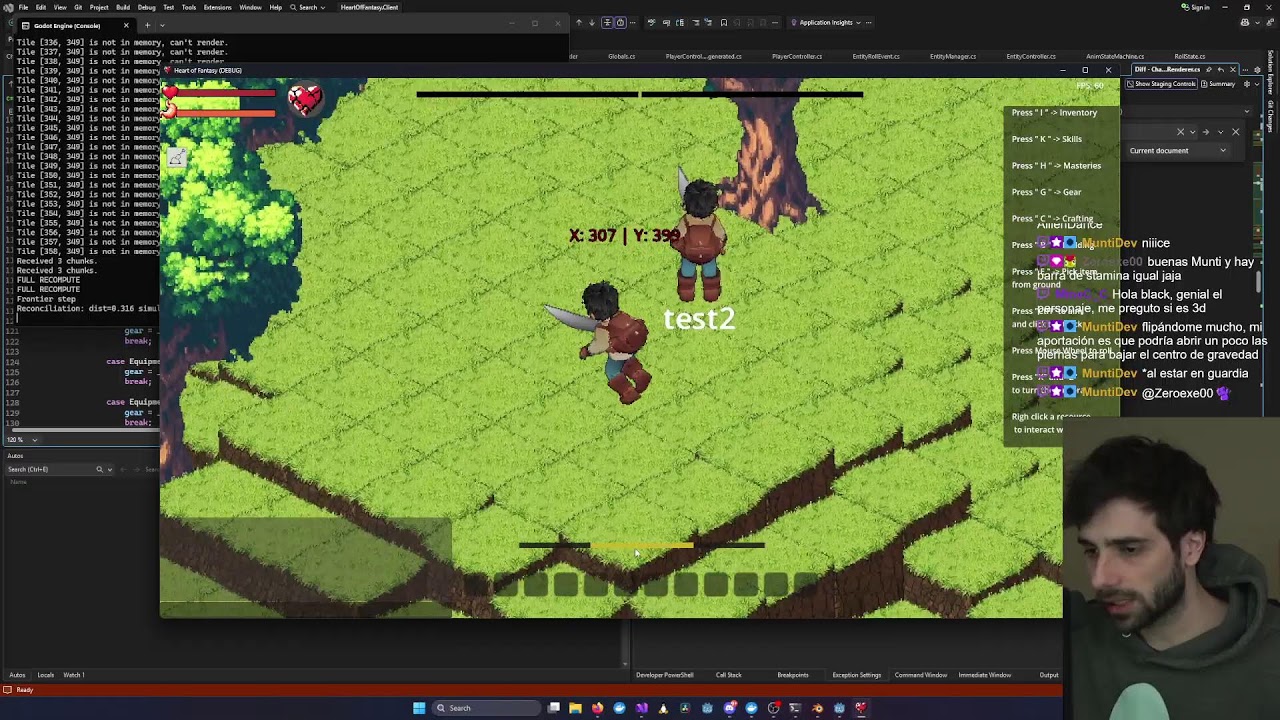Open the Debug menu
The height and width of the screenshot is (720, 1280).
[x=146, y=7]
